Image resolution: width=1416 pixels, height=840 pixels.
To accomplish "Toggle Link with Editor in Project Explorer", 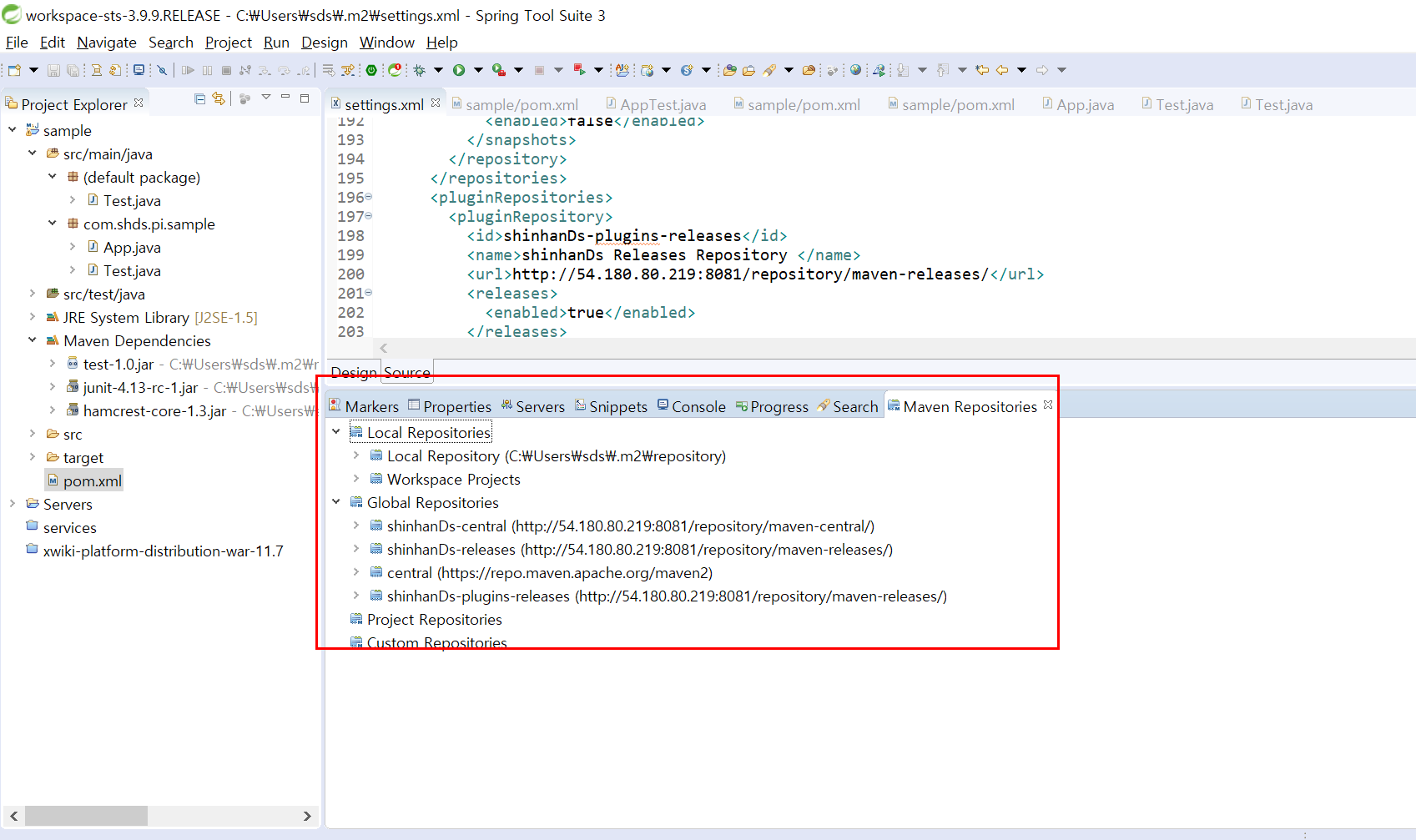I will [x=219, y=98].
